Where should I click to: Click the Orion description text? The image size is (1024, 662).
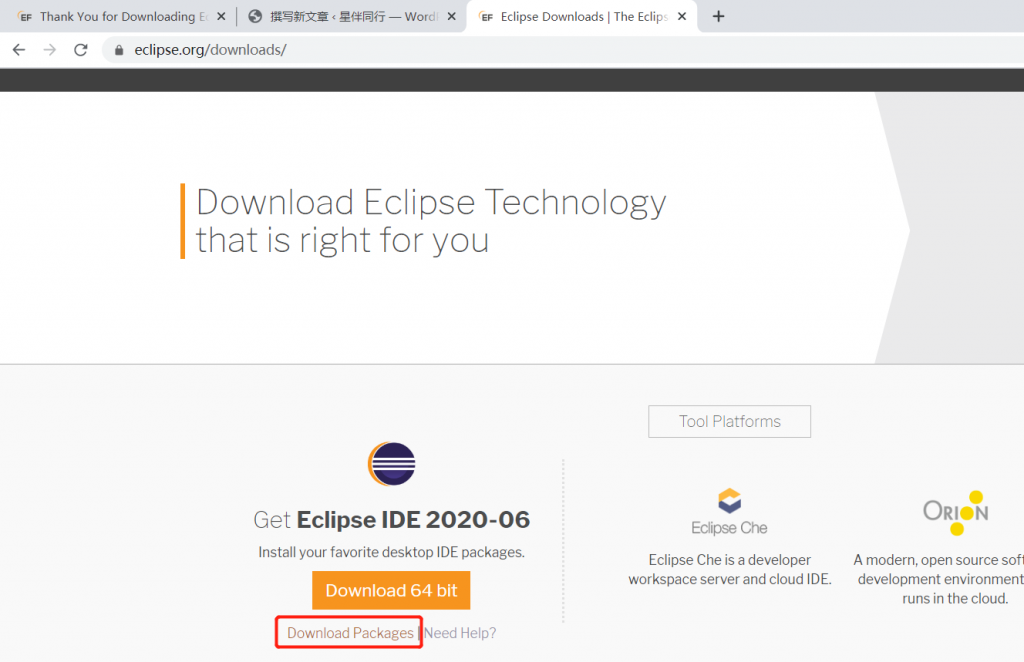click(940, 579)
